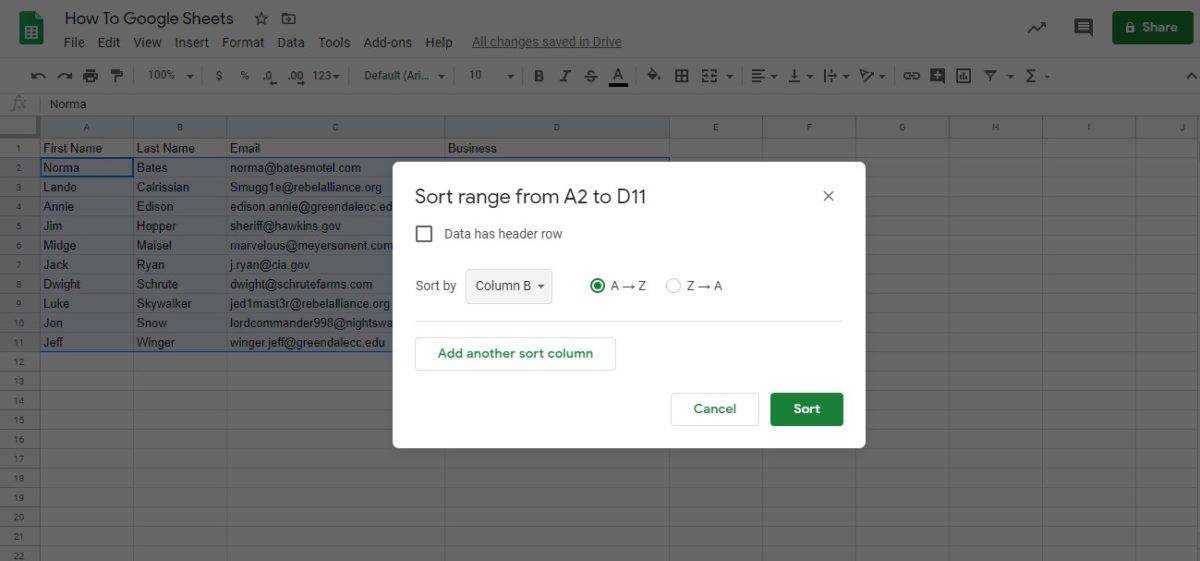Open the comments history icon
The height and width of the screenshot is (561, 1200).
click(x=1083, y=28)
